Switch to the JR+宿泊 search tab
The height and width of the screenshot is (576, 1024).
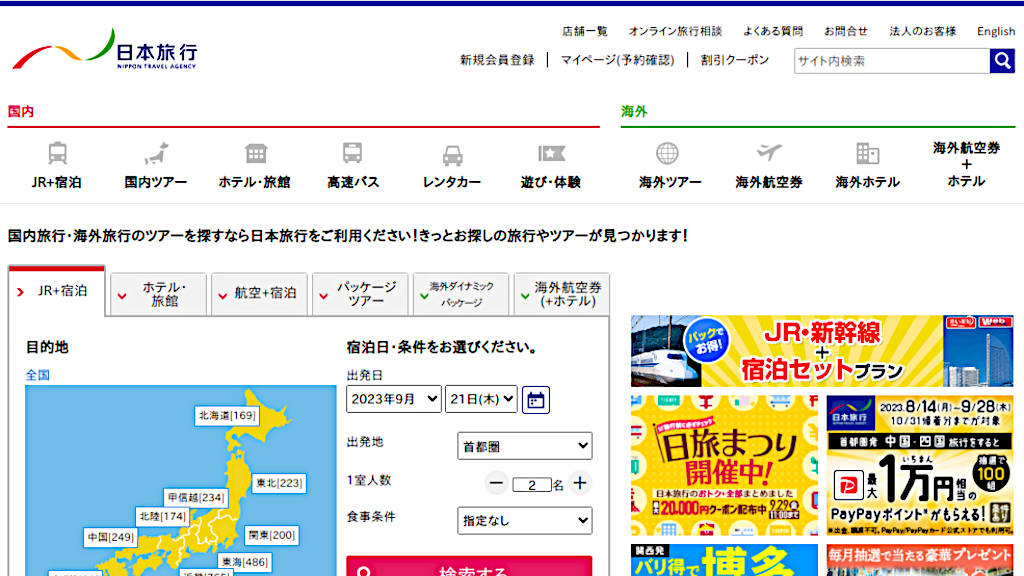(x=57, y=291)
